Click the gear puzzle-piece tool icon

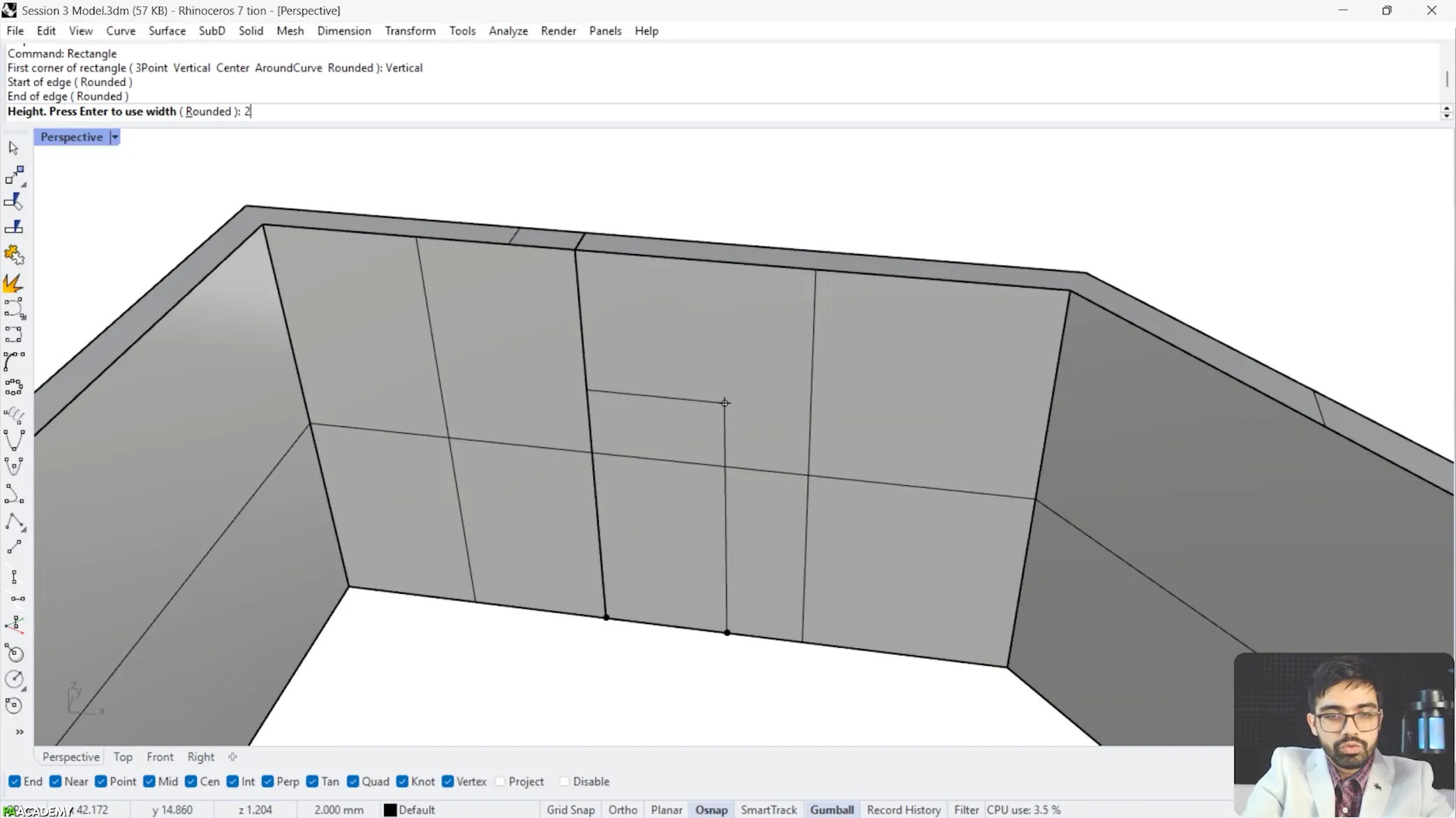[14, 255]
